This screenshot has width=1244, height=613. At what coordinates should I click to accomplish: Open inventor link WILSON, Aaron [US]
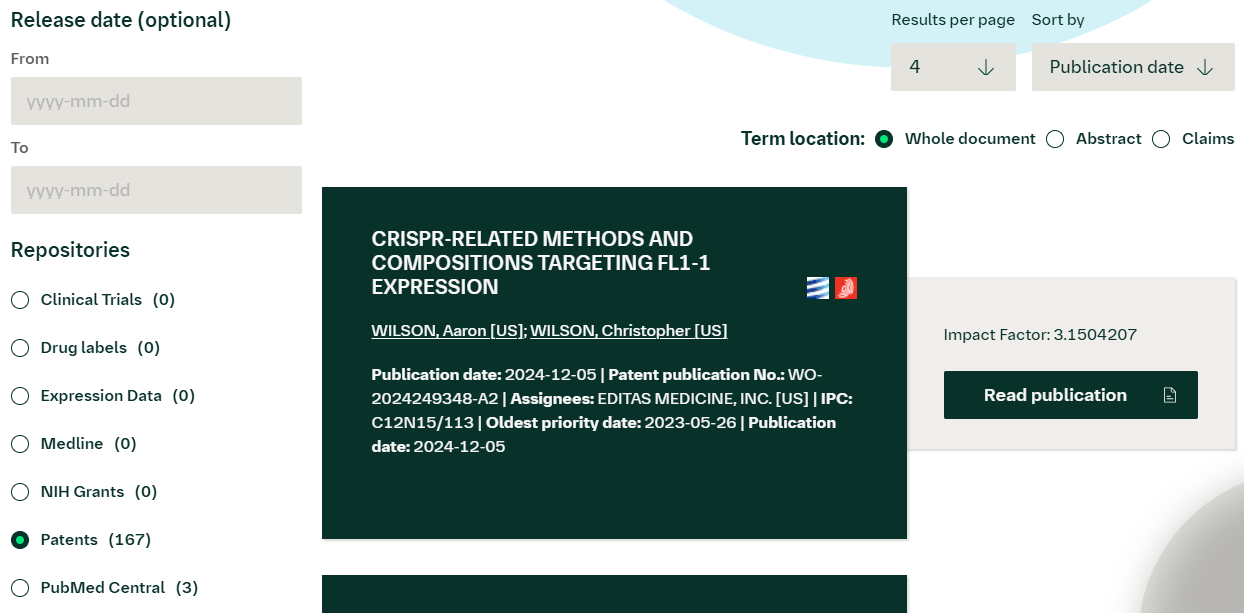pos(448,331)
